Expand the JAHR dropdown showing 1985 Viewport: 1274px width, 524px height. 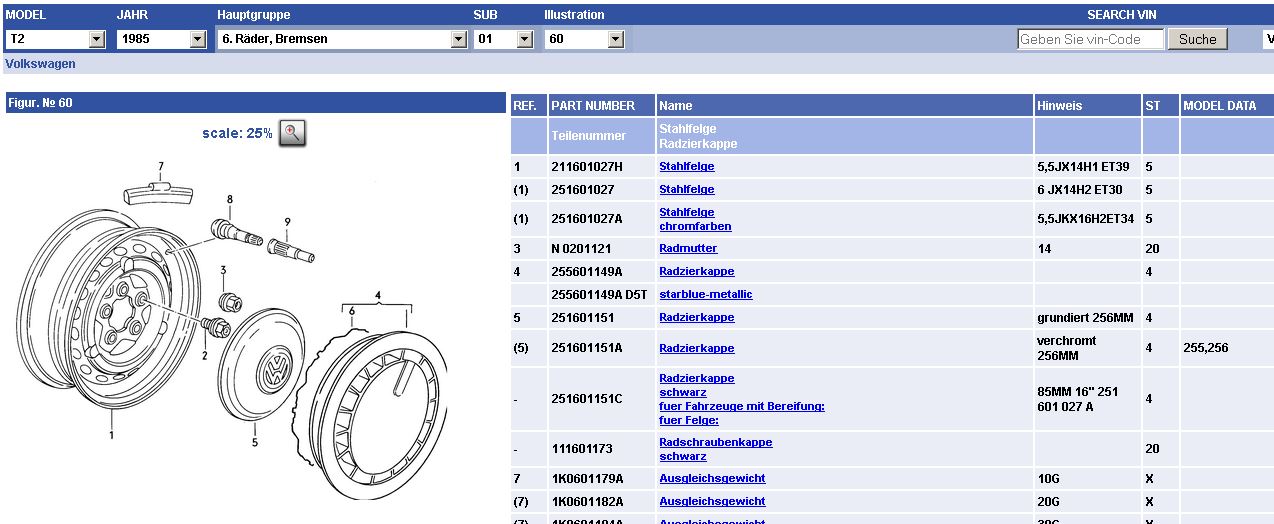(x=161, y=39)
